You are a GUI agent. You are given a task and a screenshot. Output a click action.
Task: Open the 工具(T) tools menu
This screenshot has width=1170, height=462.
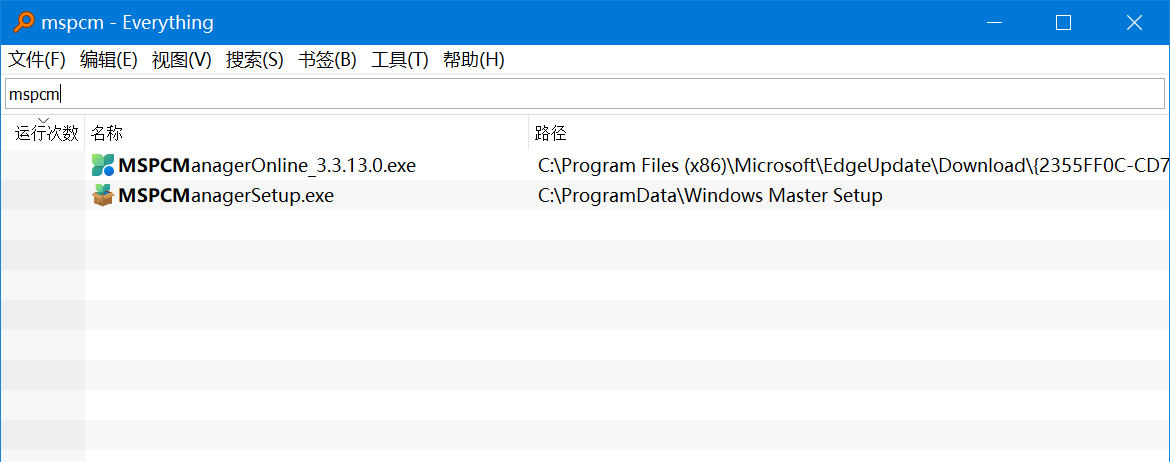coord(400,60)
